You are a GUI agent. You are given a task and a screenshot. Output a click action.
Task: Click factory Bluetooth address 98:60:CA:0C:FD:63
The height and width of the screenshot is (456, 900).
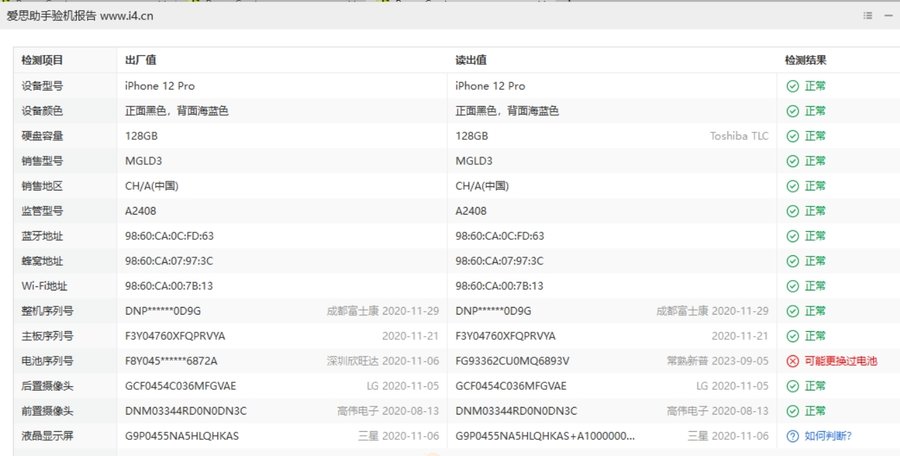[x=169, y=236]
